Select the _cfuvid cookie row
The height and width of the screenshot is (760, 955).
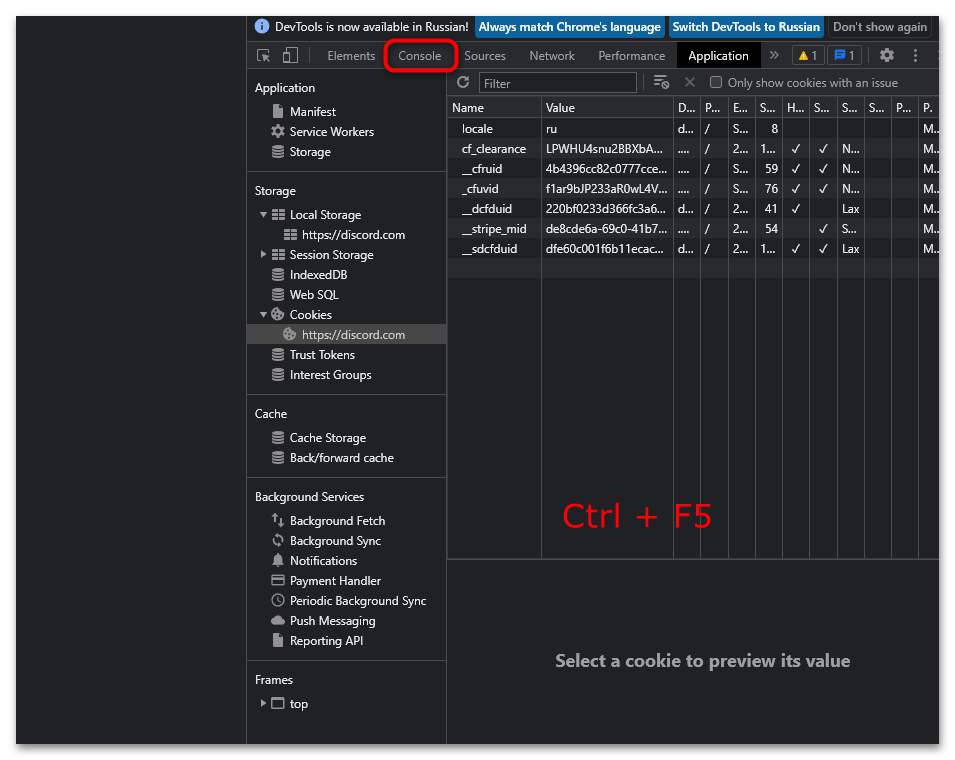tap(693, 189)
